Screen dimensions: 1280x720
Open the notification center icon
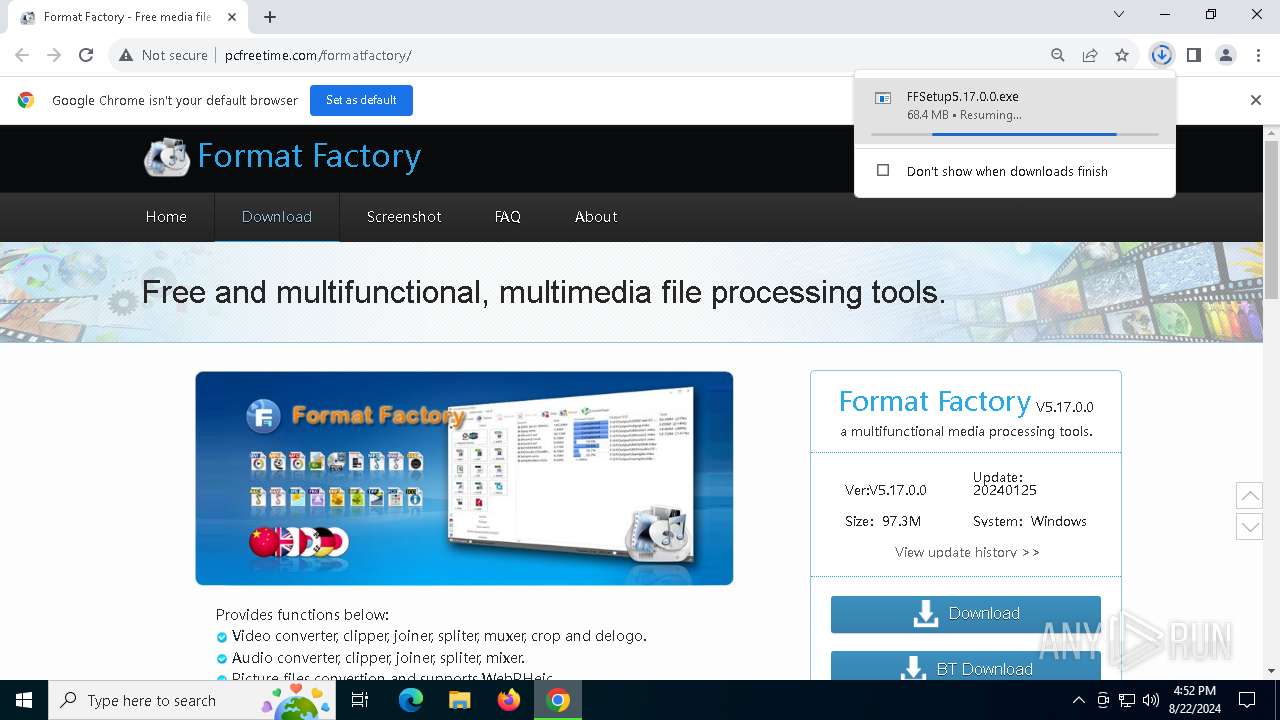click(1247, 700)
